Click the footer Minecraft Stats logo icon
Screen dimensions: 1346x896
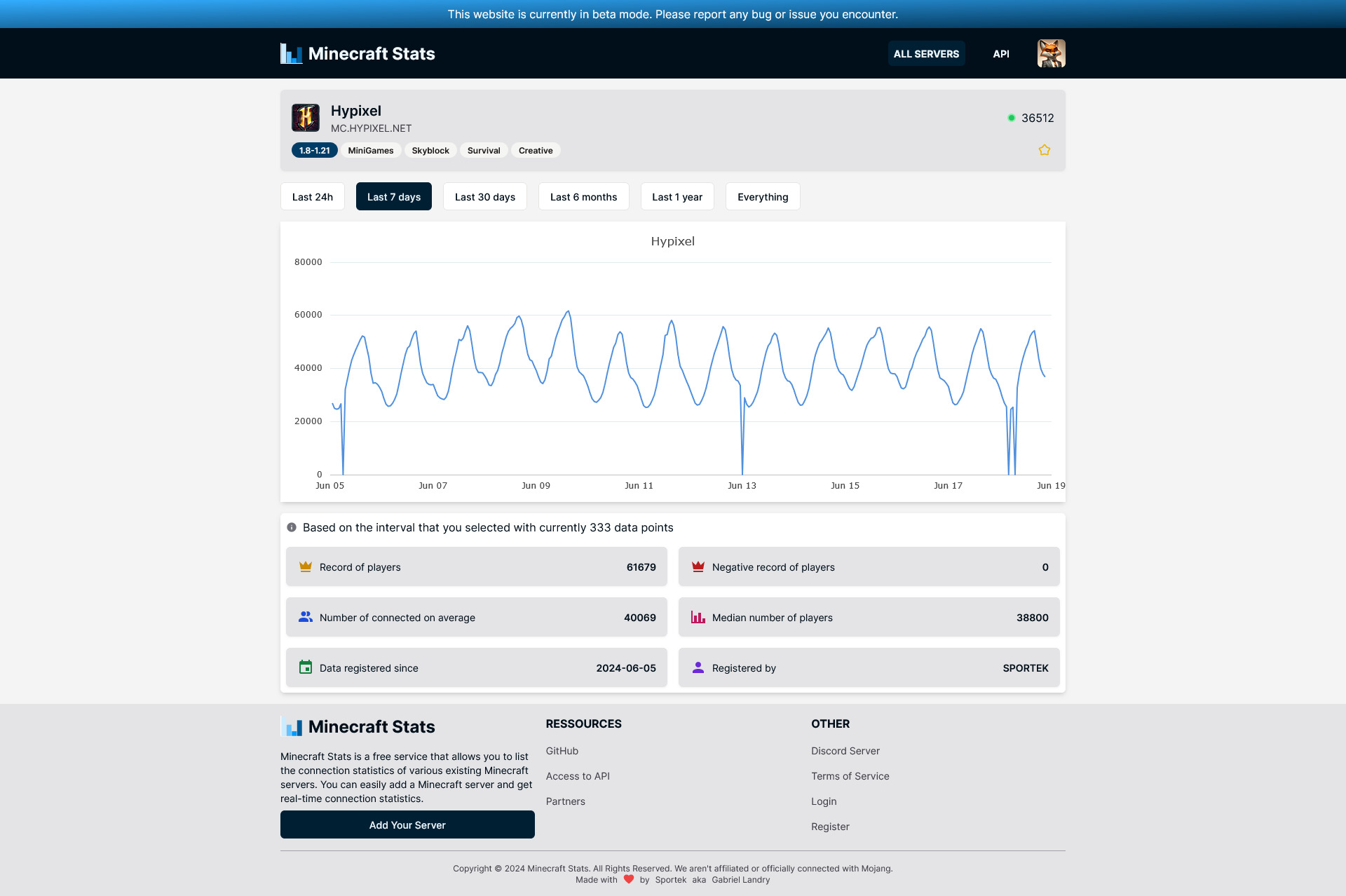tap(291, 726)
